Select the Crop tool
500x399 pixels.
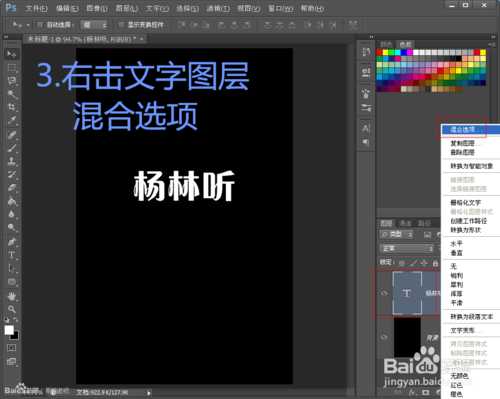click(x=12, y=107)
